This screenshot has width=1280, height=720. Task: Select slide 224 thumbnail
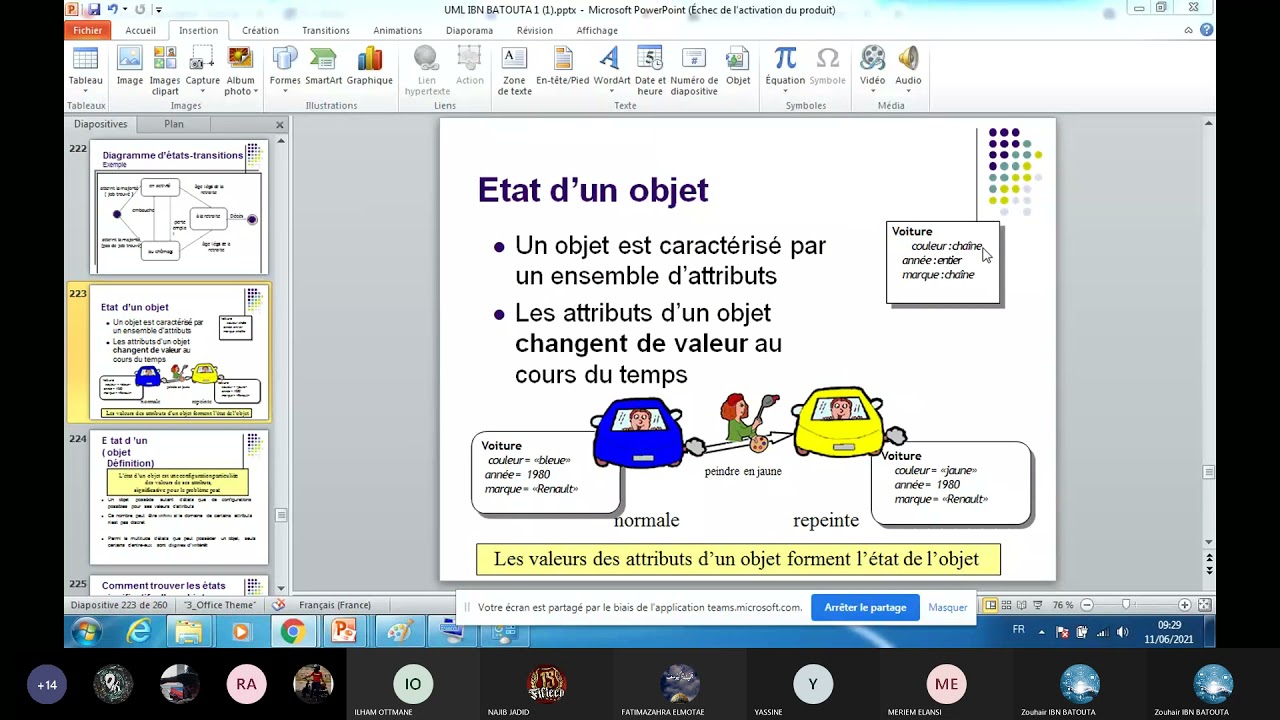coord(179,498)
